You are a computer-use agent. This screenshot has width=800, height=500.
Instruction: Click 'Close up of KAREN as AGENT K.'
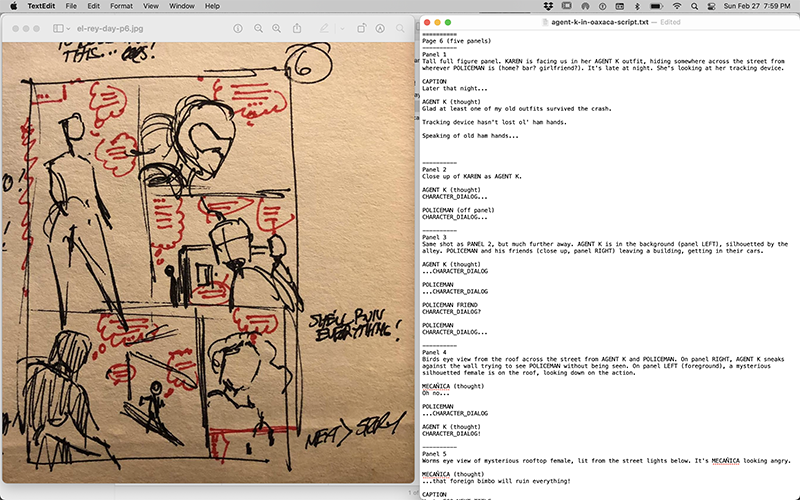(472, 177)
